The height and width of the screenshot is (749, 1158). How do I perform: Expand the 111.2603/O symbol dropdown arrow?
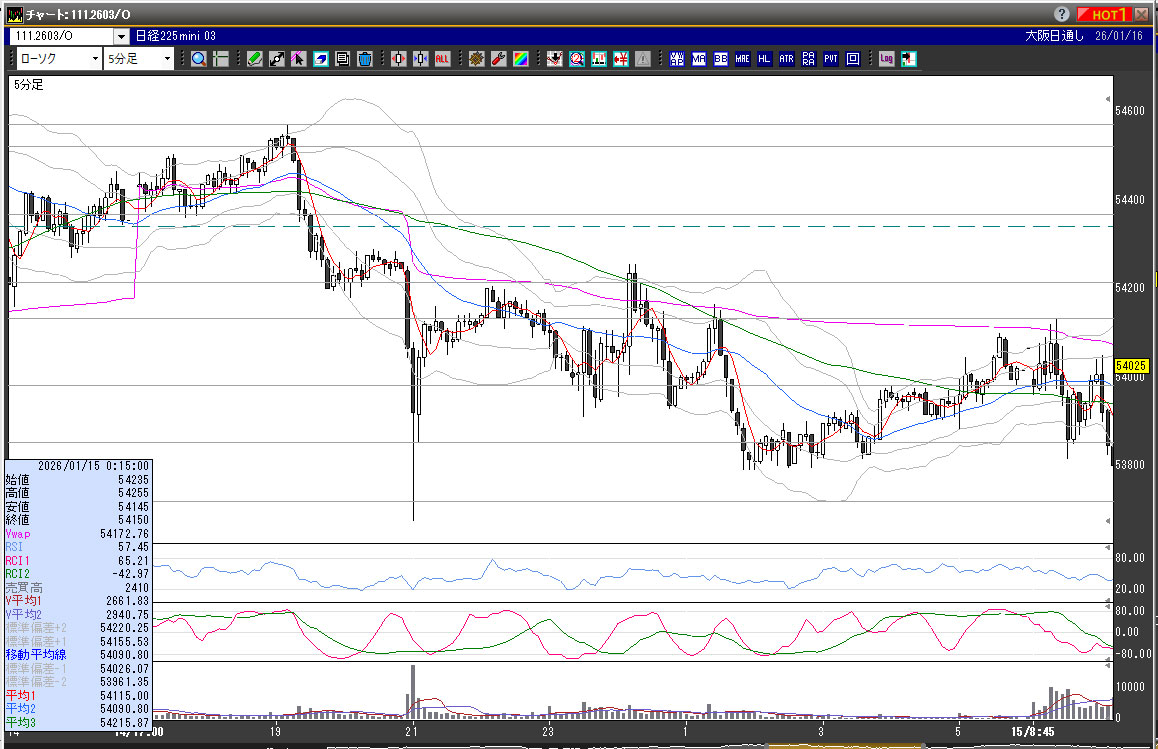[x=121, y=36]
